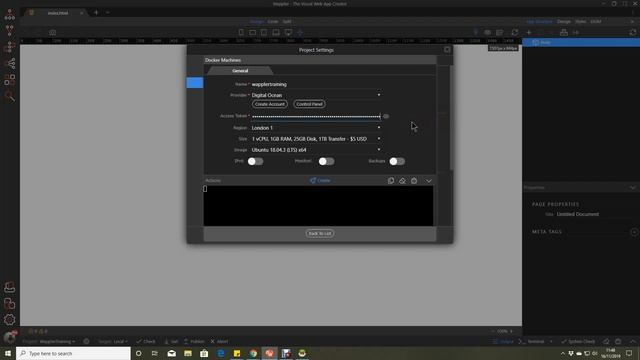Open the Size dropdown for droplet plan
The width and height of the screenshot is (640, 360).
316,139
